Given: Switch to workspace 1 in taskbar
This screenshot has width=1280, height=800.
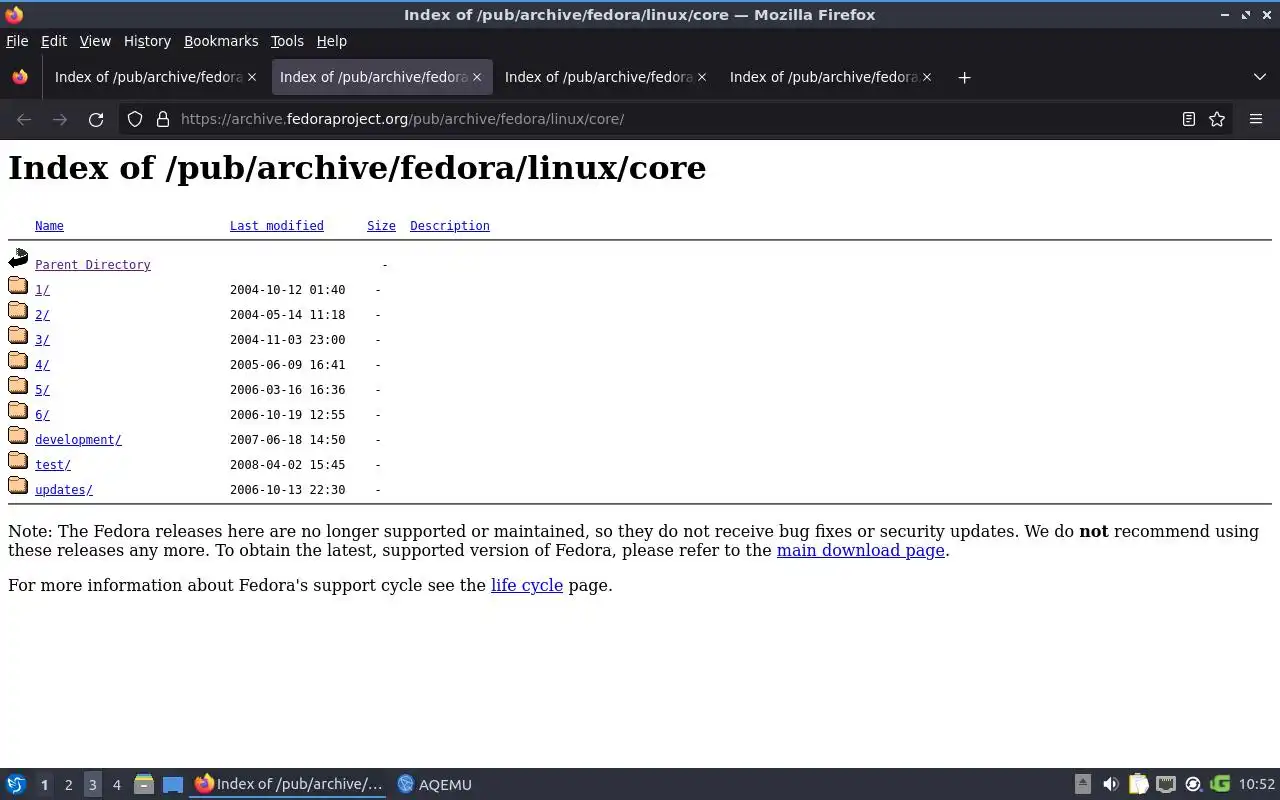Looking at the screenshot, I should click(44, 785).
